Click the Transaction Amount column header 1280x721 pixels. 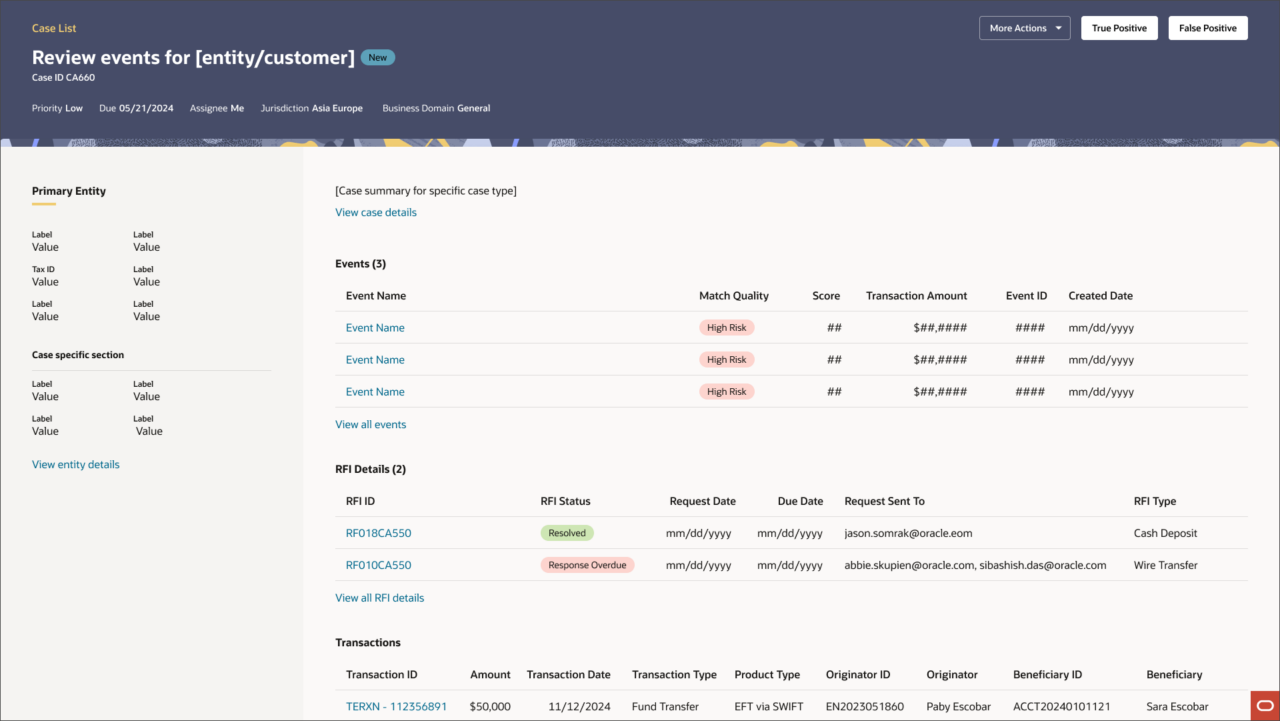pyautogui.click(x=917, y=296)
